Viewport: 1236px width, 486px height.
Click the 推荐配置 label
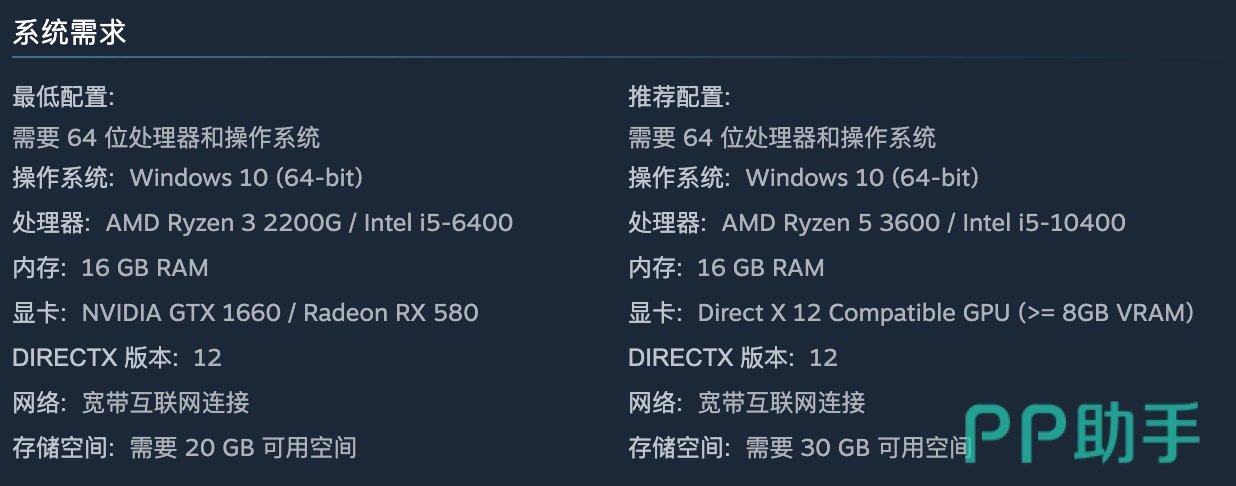click(x=679, y=97)
